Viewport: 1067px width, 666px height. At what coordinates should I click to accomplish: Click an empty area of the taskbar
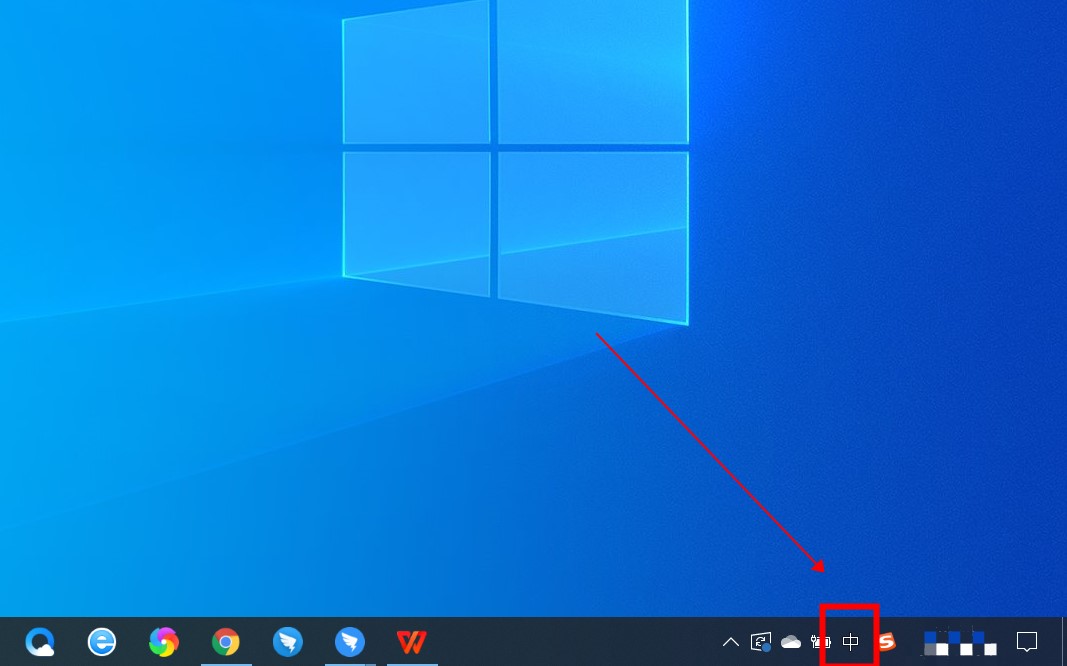(580, 642)
